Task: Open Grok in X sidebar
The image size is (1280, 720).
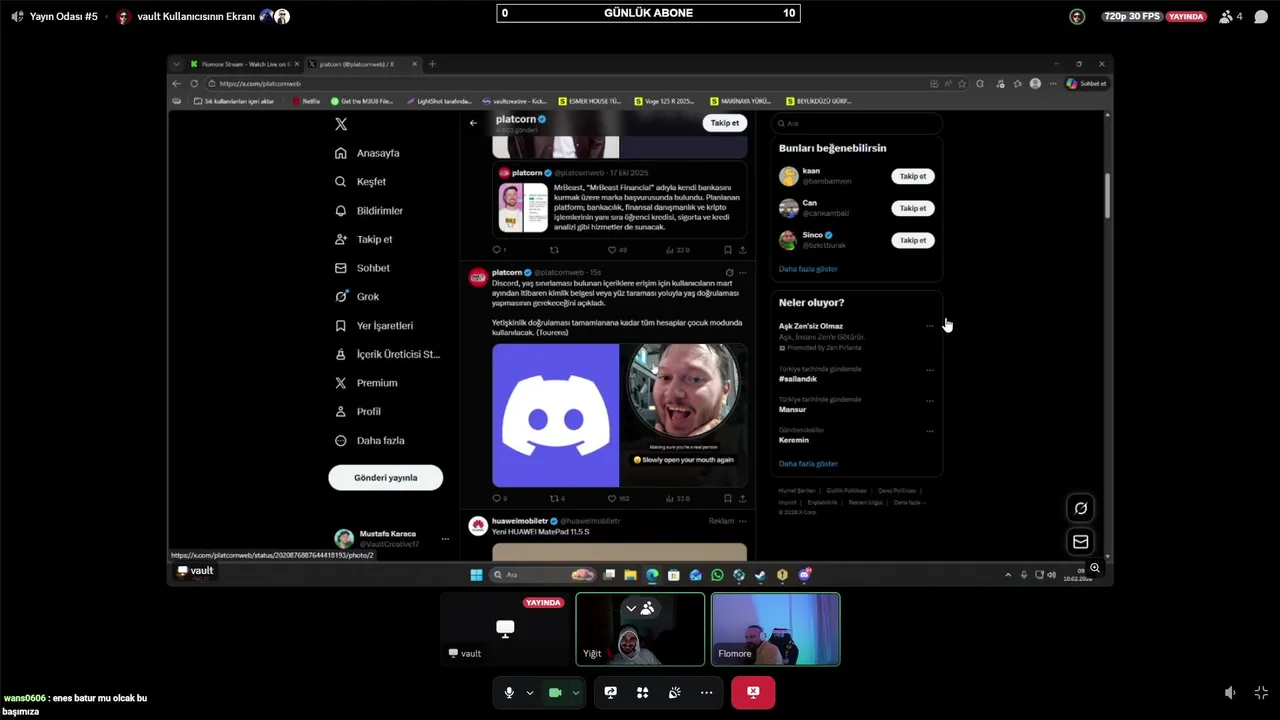Action: (357, 297)
